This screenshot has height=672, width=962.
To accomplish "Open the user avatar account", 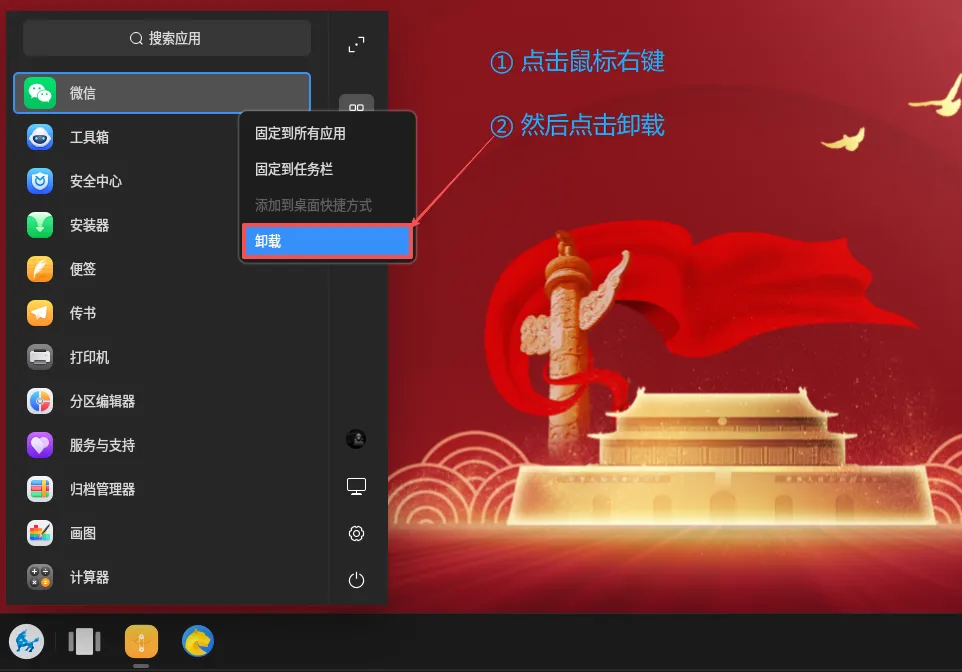I will pos(356,439).
